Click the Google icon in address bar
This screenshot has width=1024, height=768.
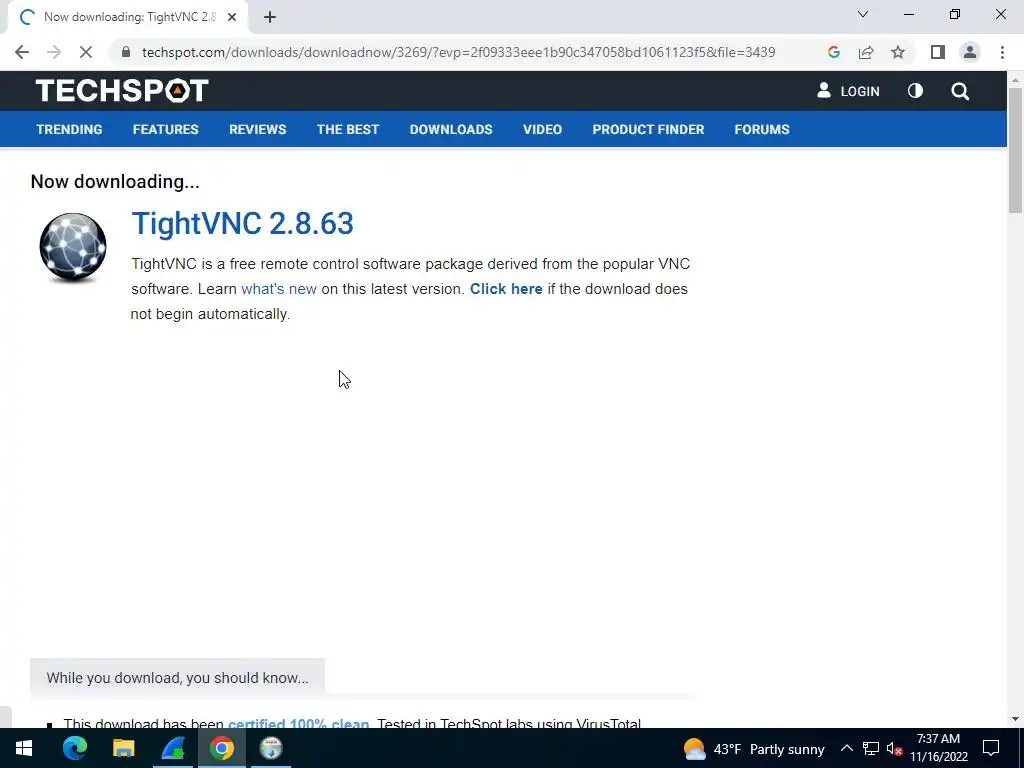pyautogui.click(x=833, y=52)
